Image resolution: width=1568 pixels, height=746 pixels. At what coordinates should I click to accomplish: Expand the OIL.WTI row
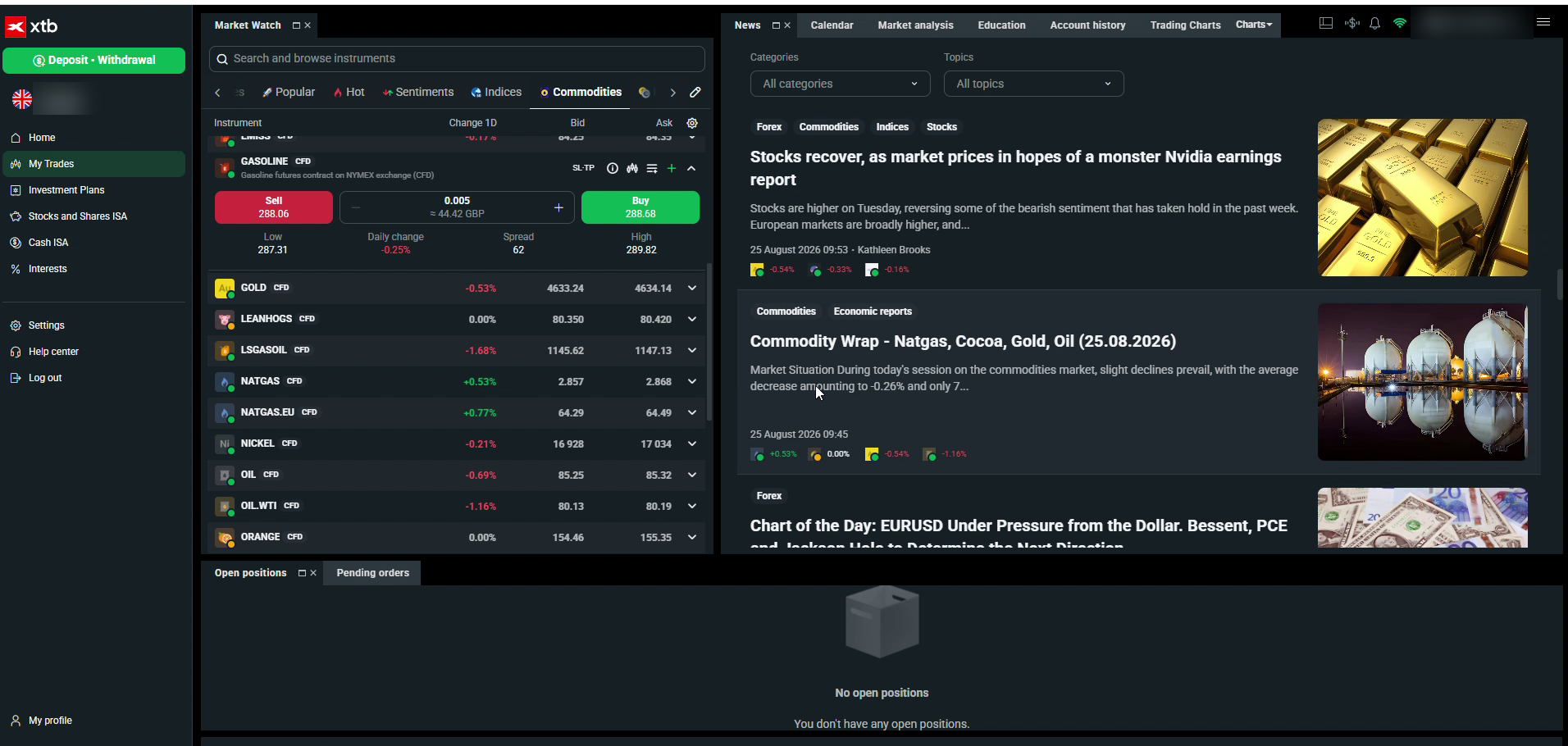691,507
